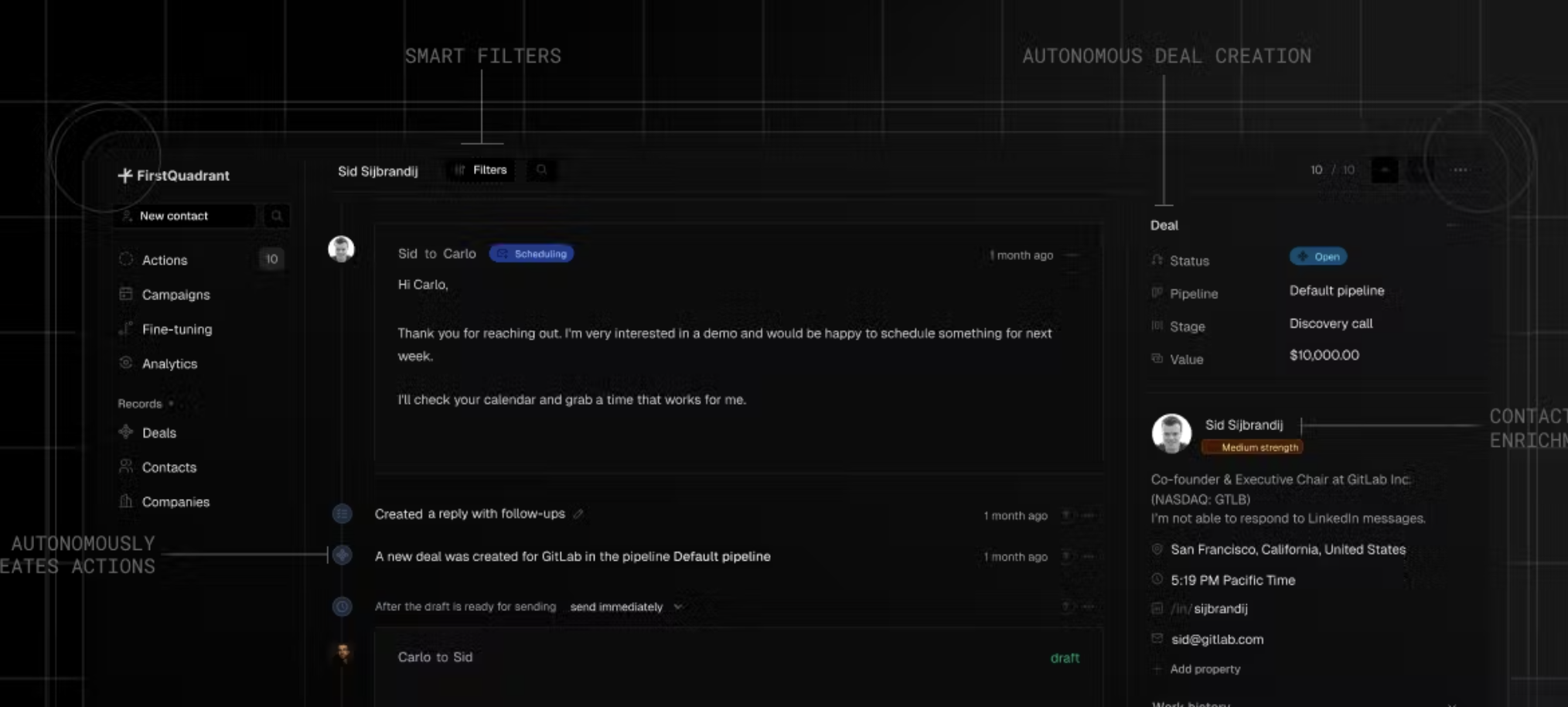Click the clock icon on the draft sending row
The height and width of the screenshot is (707, 1568).
pyautogui.click(x=342, y=606)
